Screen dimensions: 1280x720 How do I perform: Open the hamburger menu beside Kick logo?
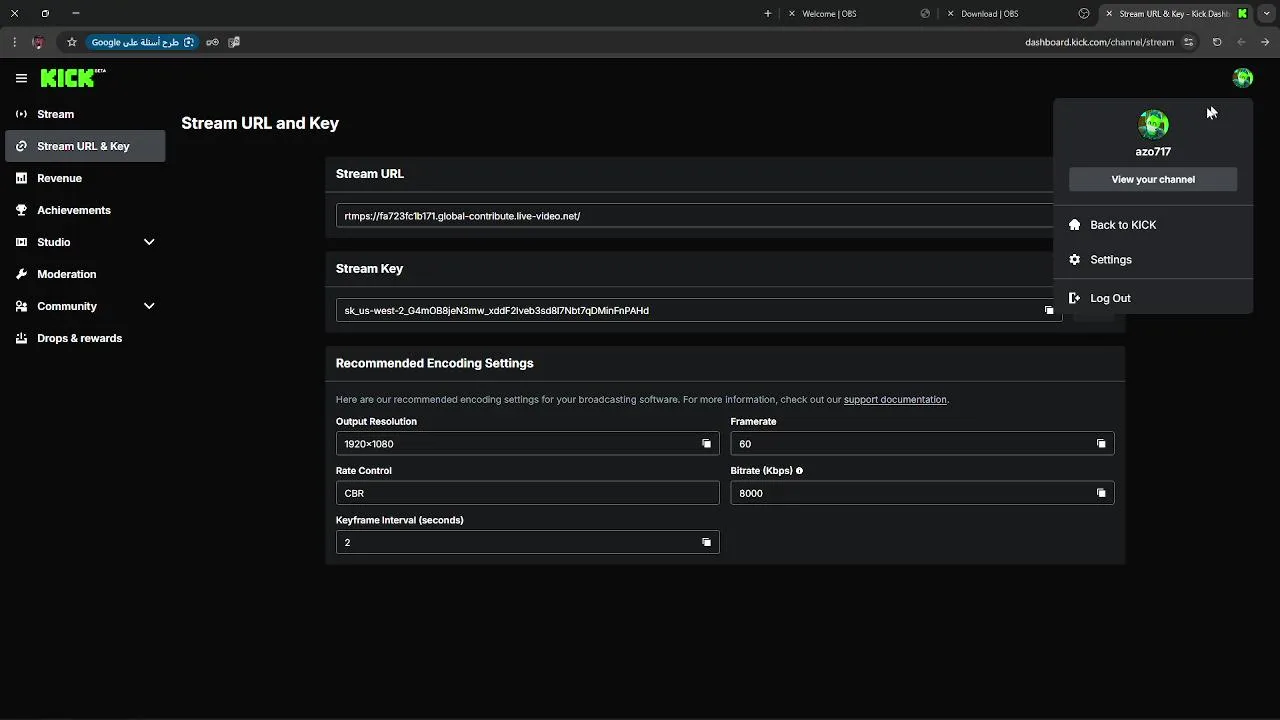21,78
